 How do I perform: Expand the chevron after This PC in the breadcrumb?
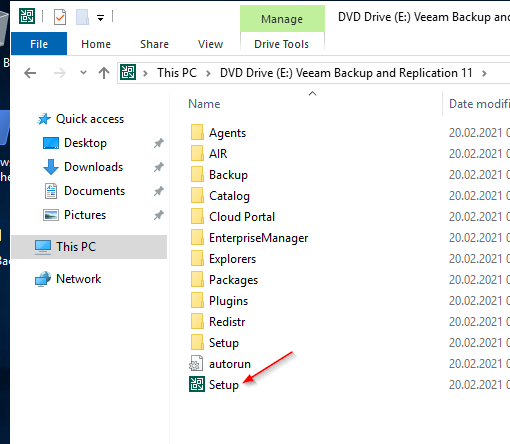point(208,73)
